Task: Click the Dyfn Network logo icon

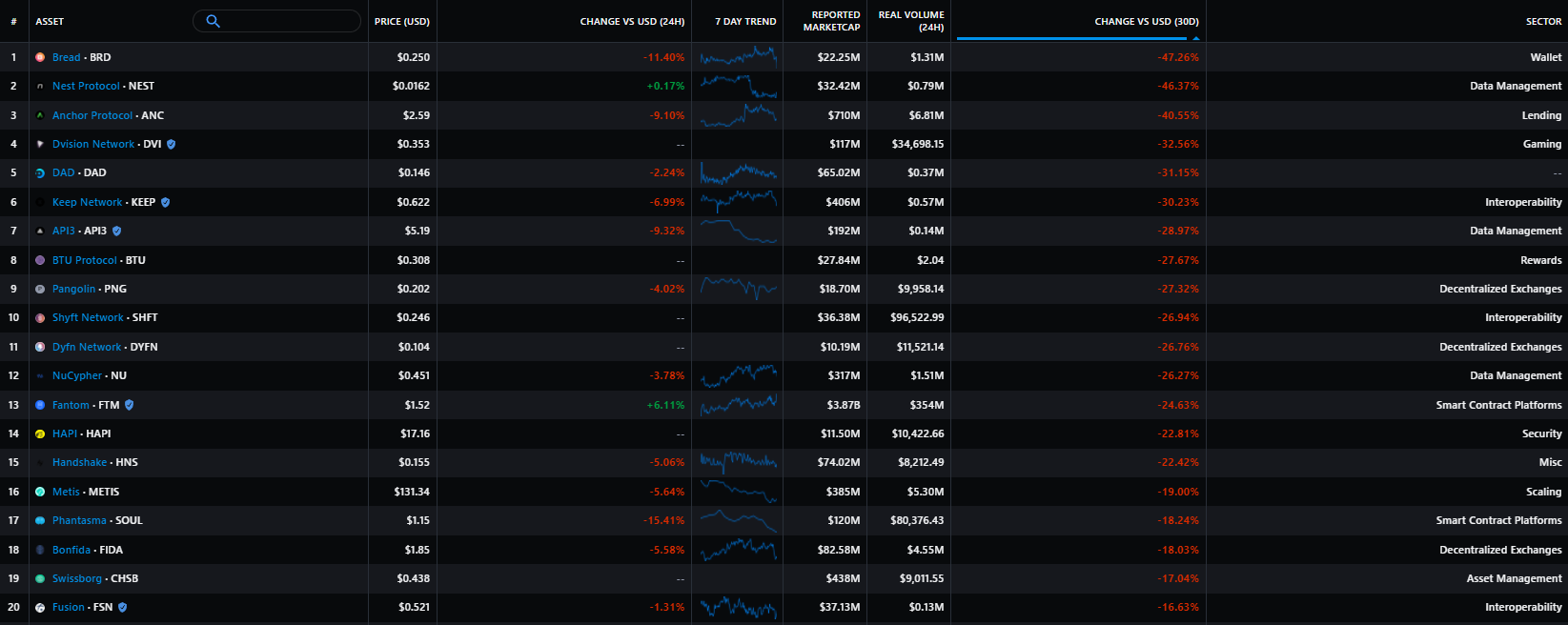Action: coord(40,347)
